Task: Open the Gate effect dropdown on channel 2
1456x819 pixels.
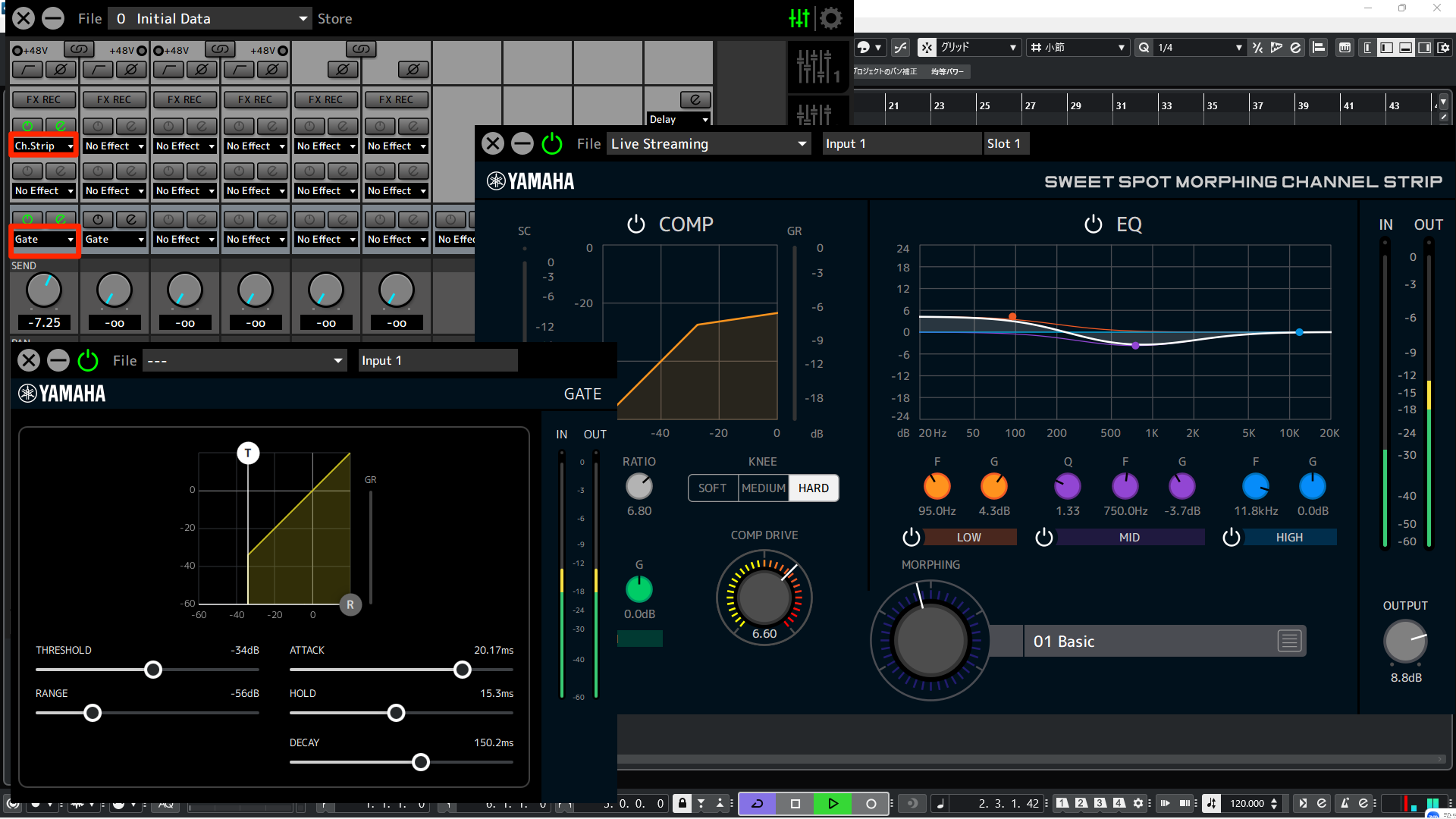Action: tap(115, 239)
